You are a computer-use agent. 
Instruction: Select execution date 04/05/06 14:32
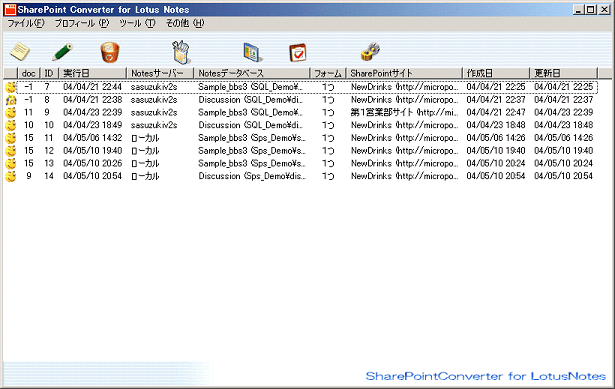[93, 138]
